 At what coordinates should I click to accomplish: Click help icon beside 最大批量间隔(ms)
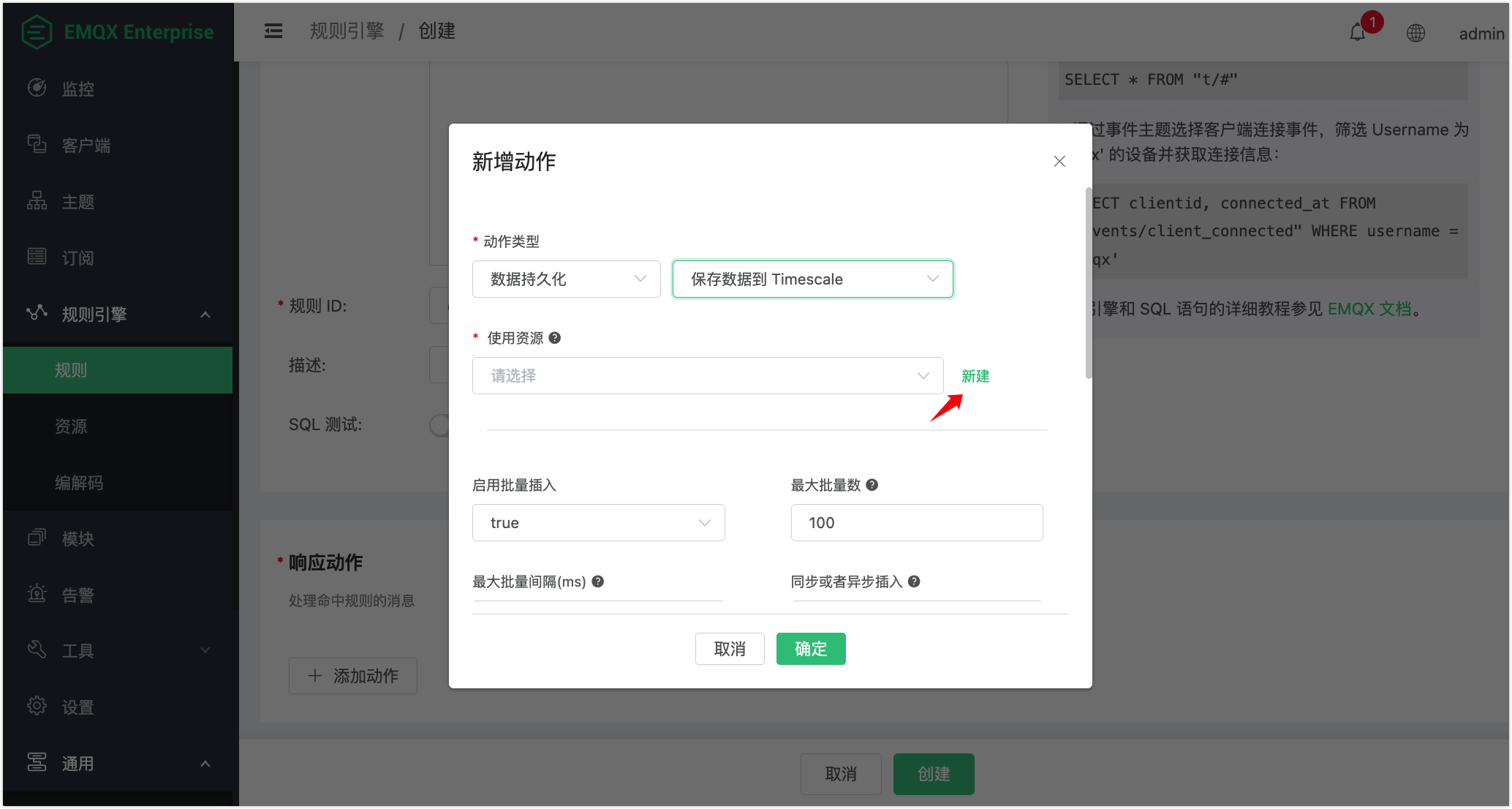click(597, 582)
